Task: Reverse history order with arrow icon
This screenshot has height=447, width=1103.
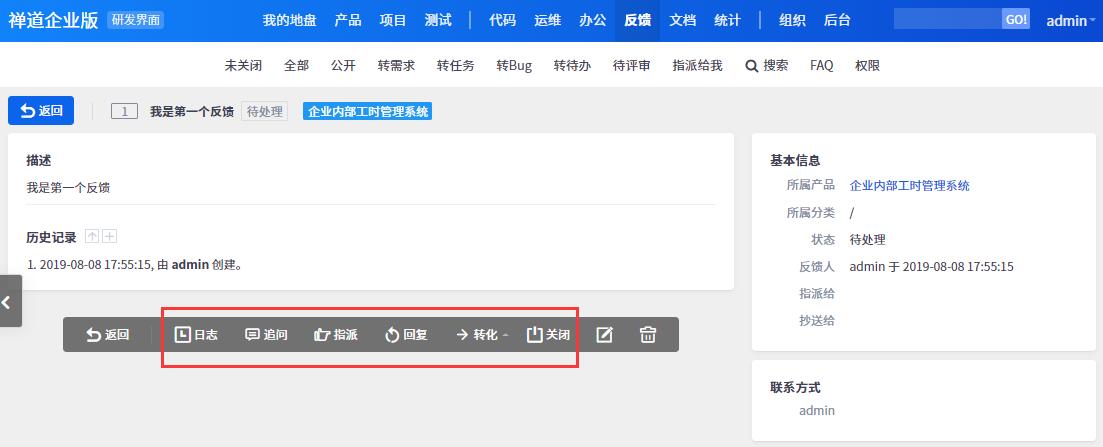Action: (91, 237)
